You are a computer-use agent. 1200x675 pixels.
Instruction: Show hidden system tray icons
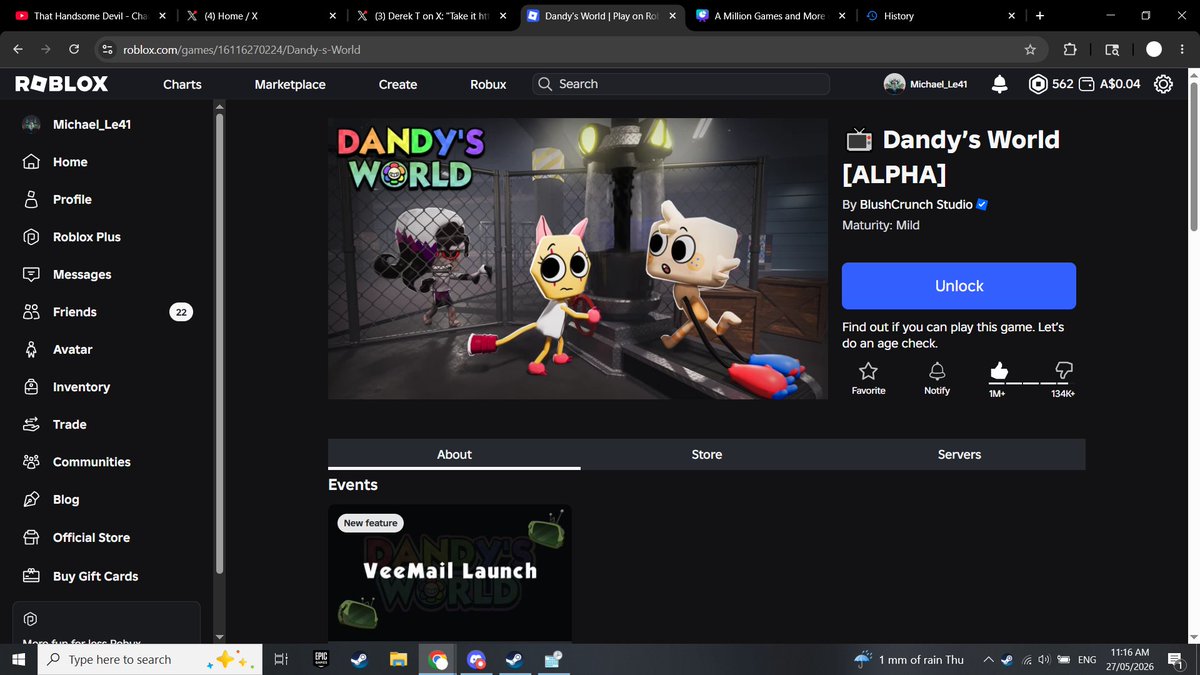pos(988,659)
